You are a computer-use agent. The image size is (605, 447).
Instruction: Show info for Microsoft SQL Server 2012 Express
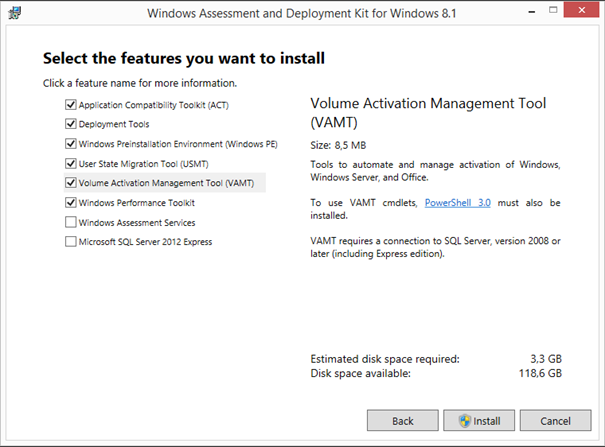coord(145,242)
